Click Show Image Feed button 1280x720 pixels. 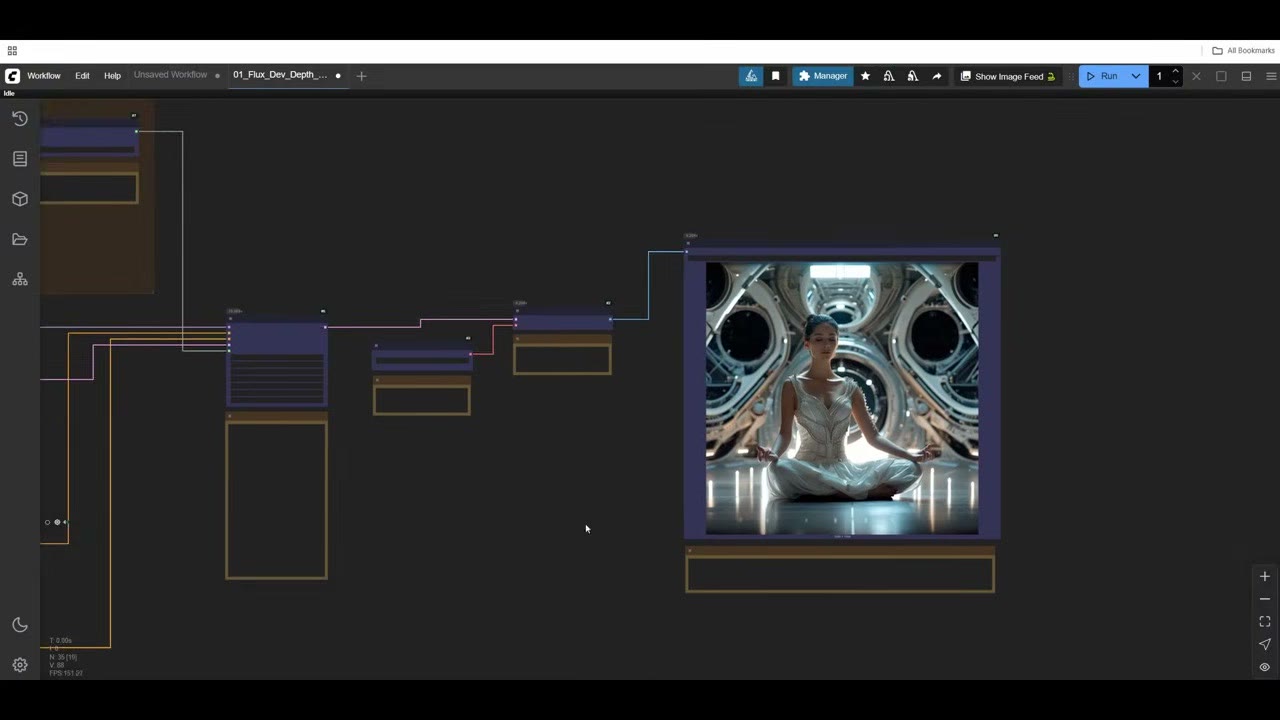point(1008,76)
